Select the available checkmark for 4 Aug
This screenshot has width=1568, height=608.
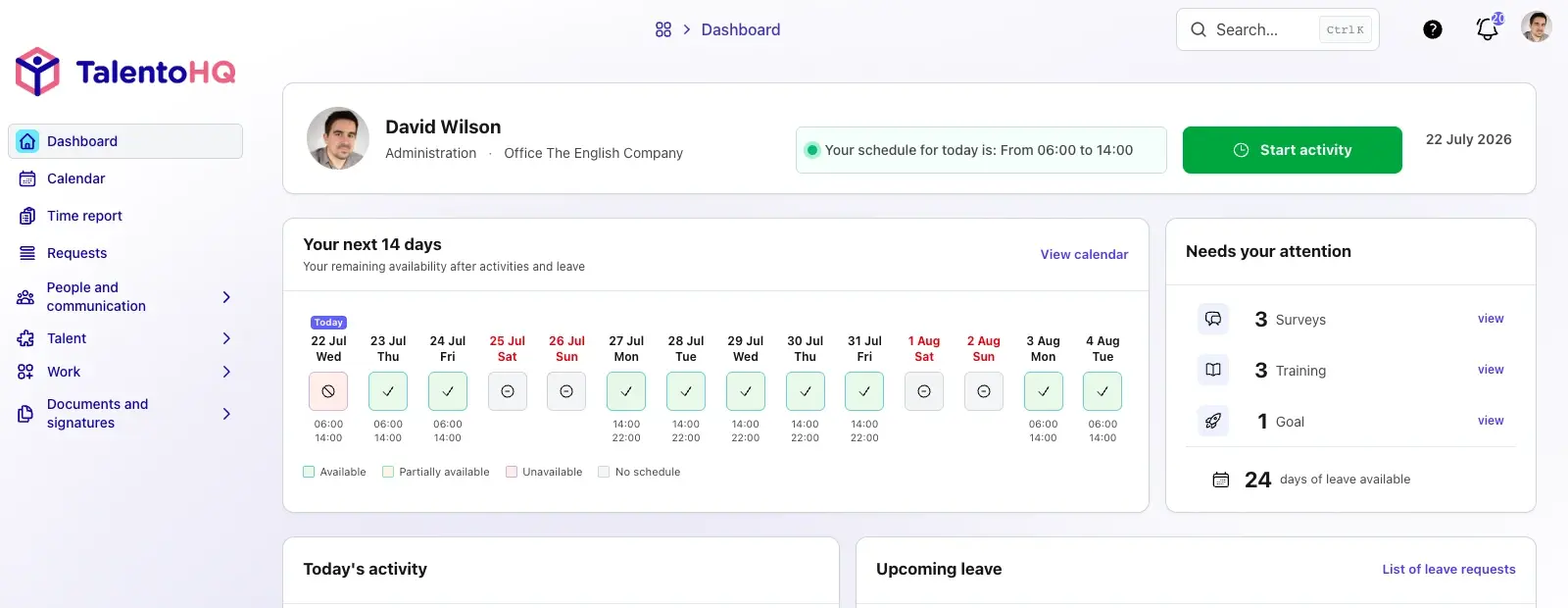pyautogui.click(x=1102, y=391)
